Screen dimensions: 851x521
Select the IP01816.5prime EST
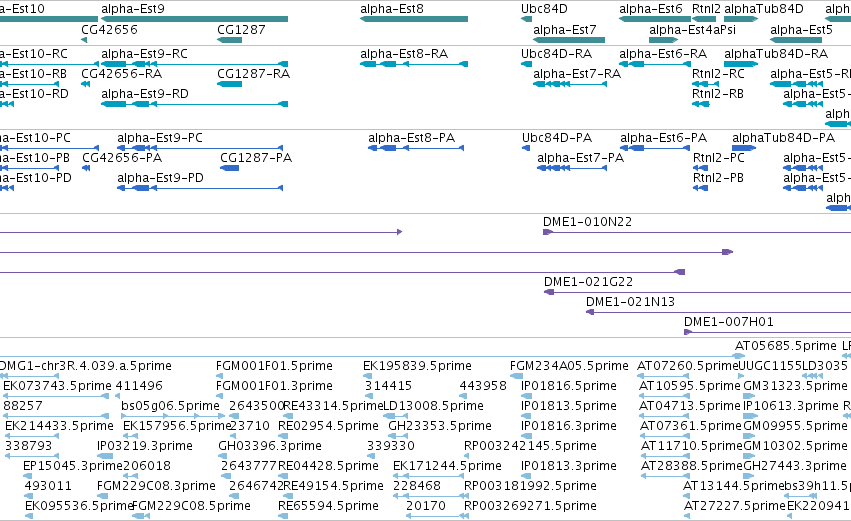pos(524,396)
